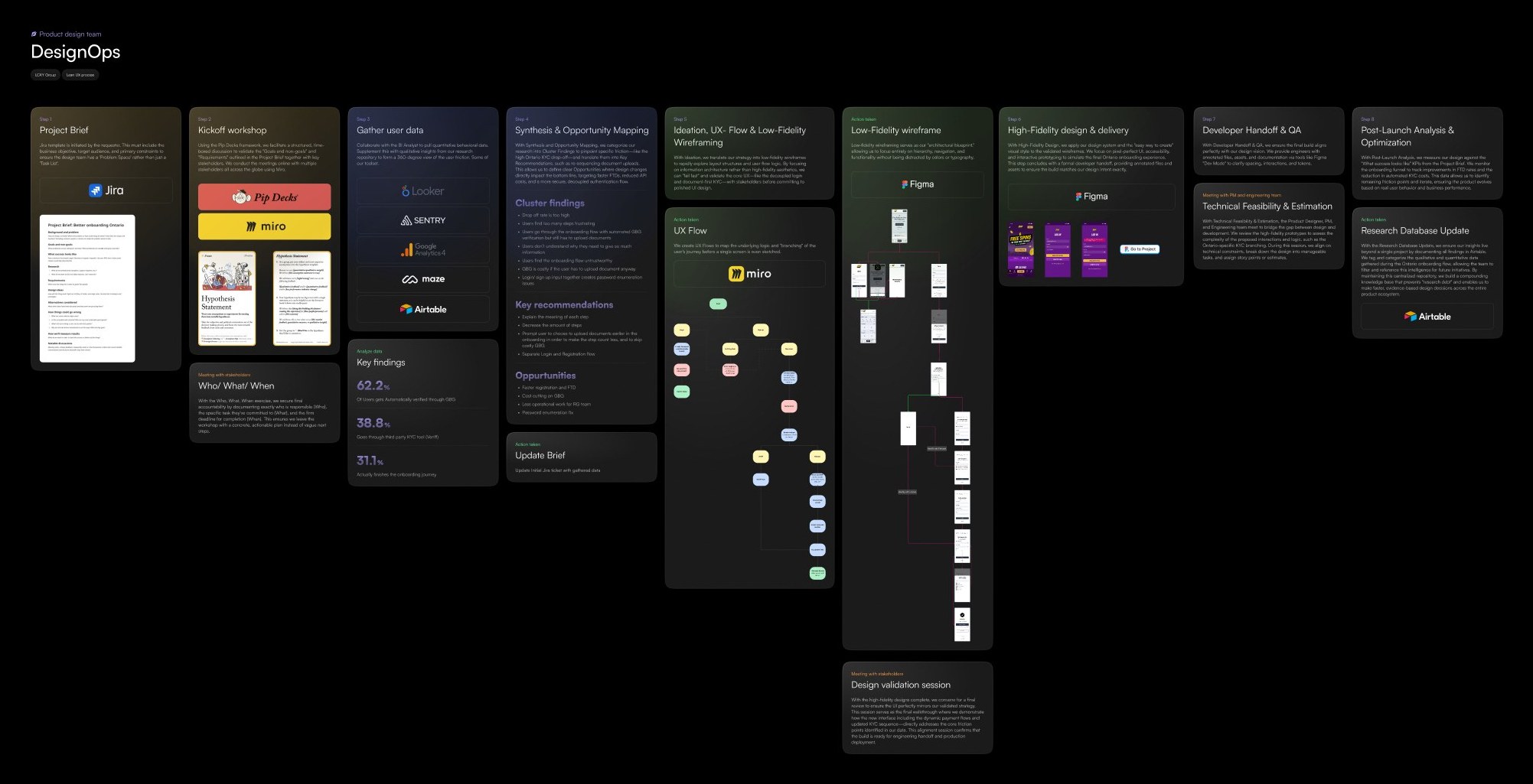
Task: Click the Gather user data heading
Action: point(390,130)
